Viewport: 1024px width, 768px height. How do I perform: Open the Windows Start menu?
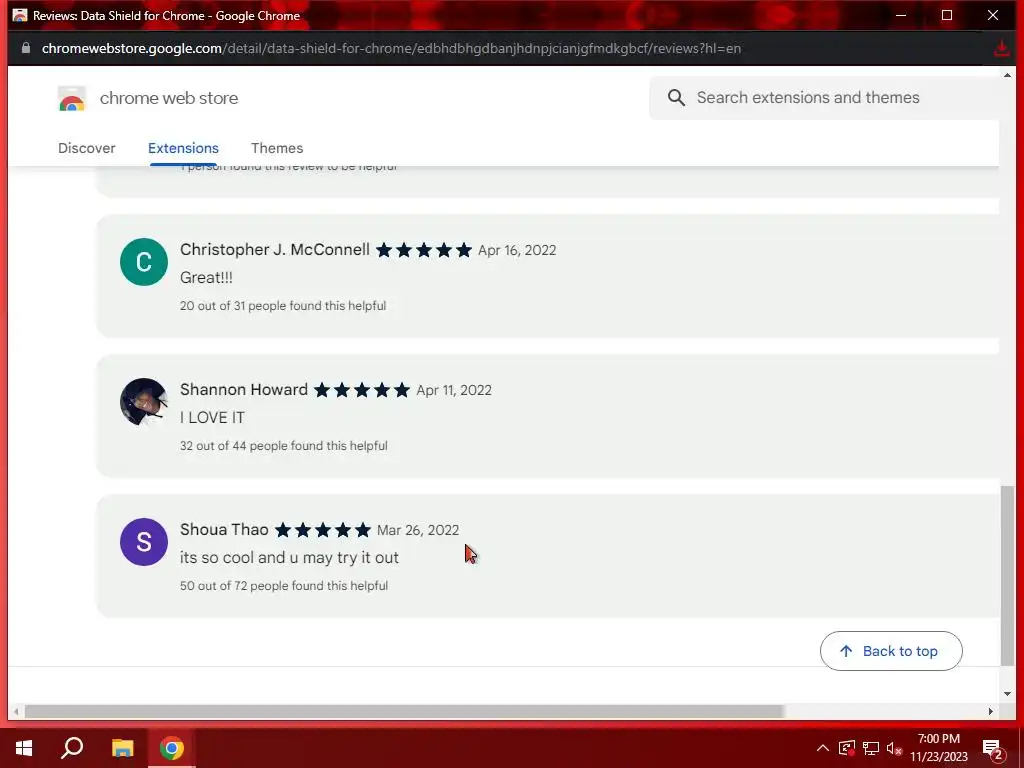click(24, 748)
